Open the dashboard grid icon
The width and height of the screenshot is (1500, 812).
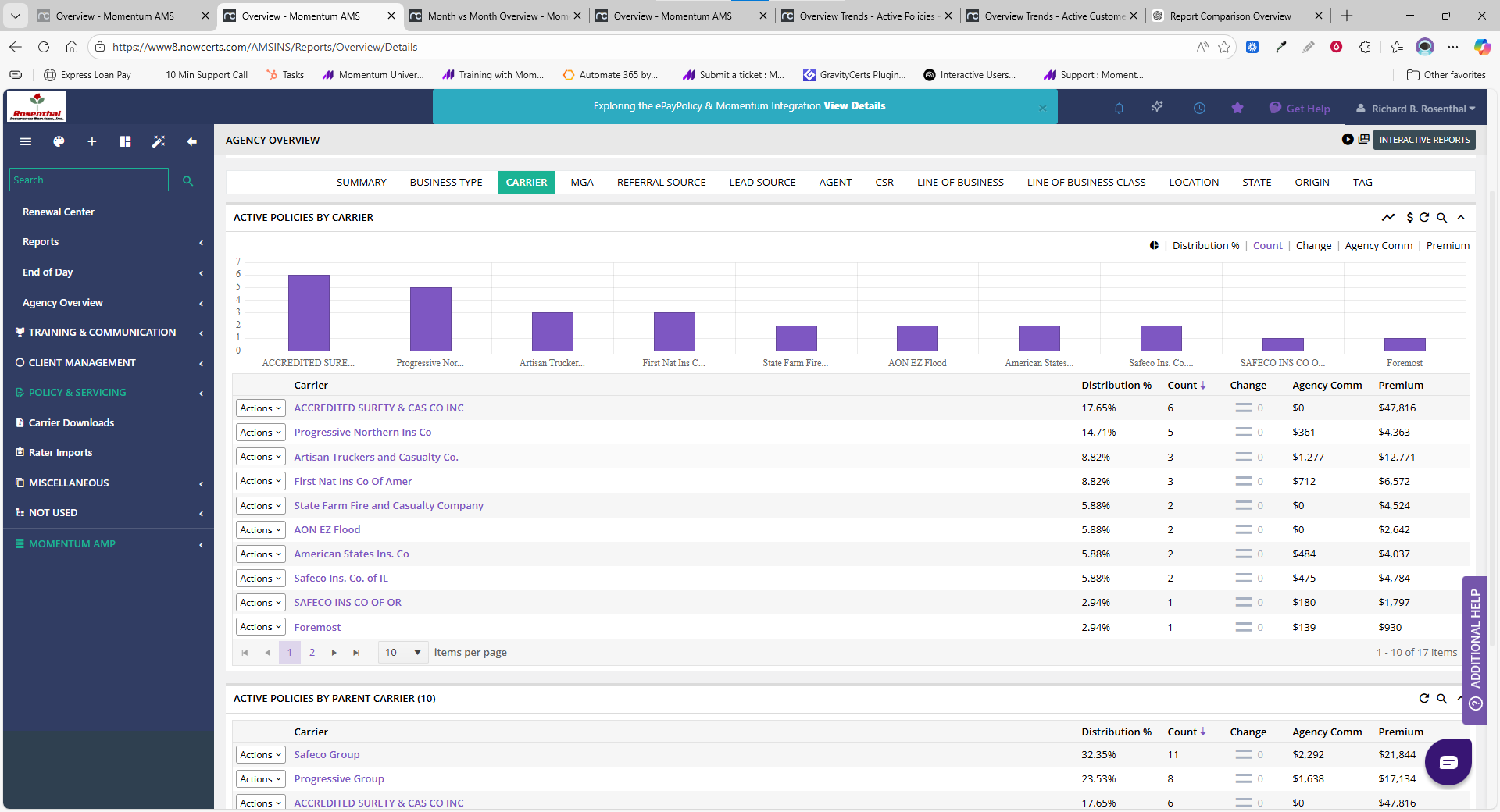[x=125, y=141]
